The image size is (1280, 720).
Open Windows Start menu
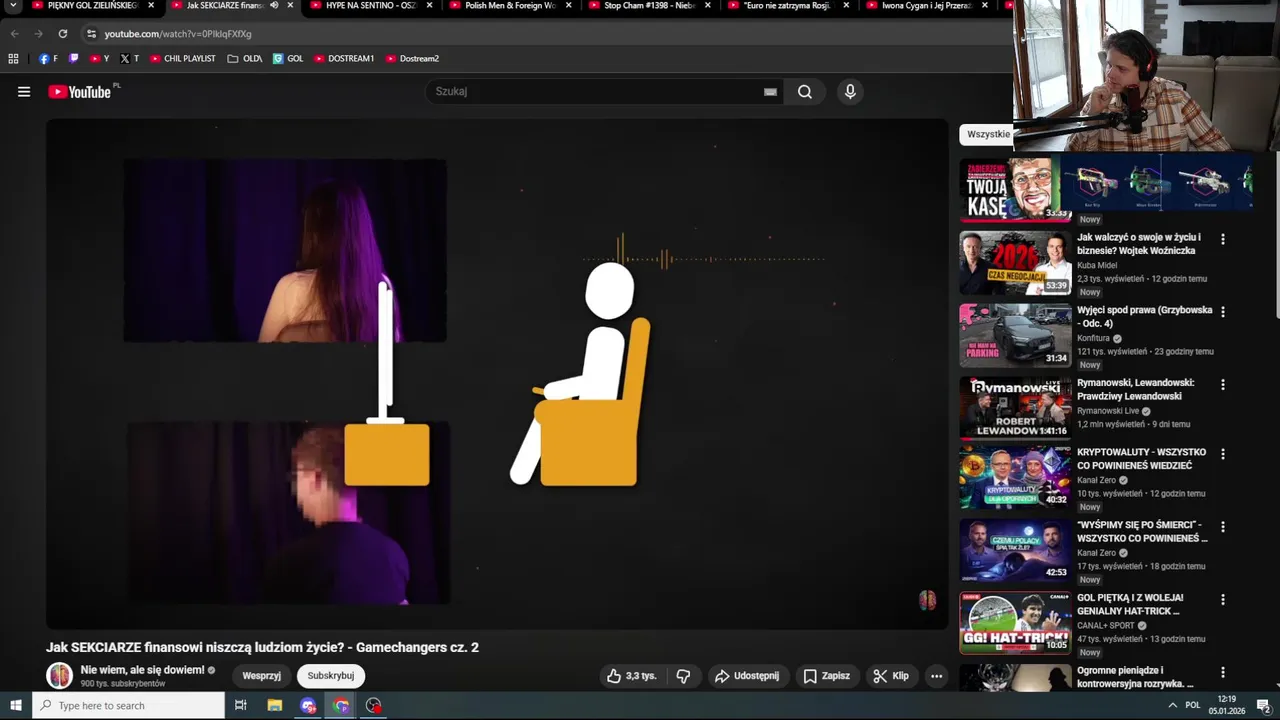tap(15, 705)
